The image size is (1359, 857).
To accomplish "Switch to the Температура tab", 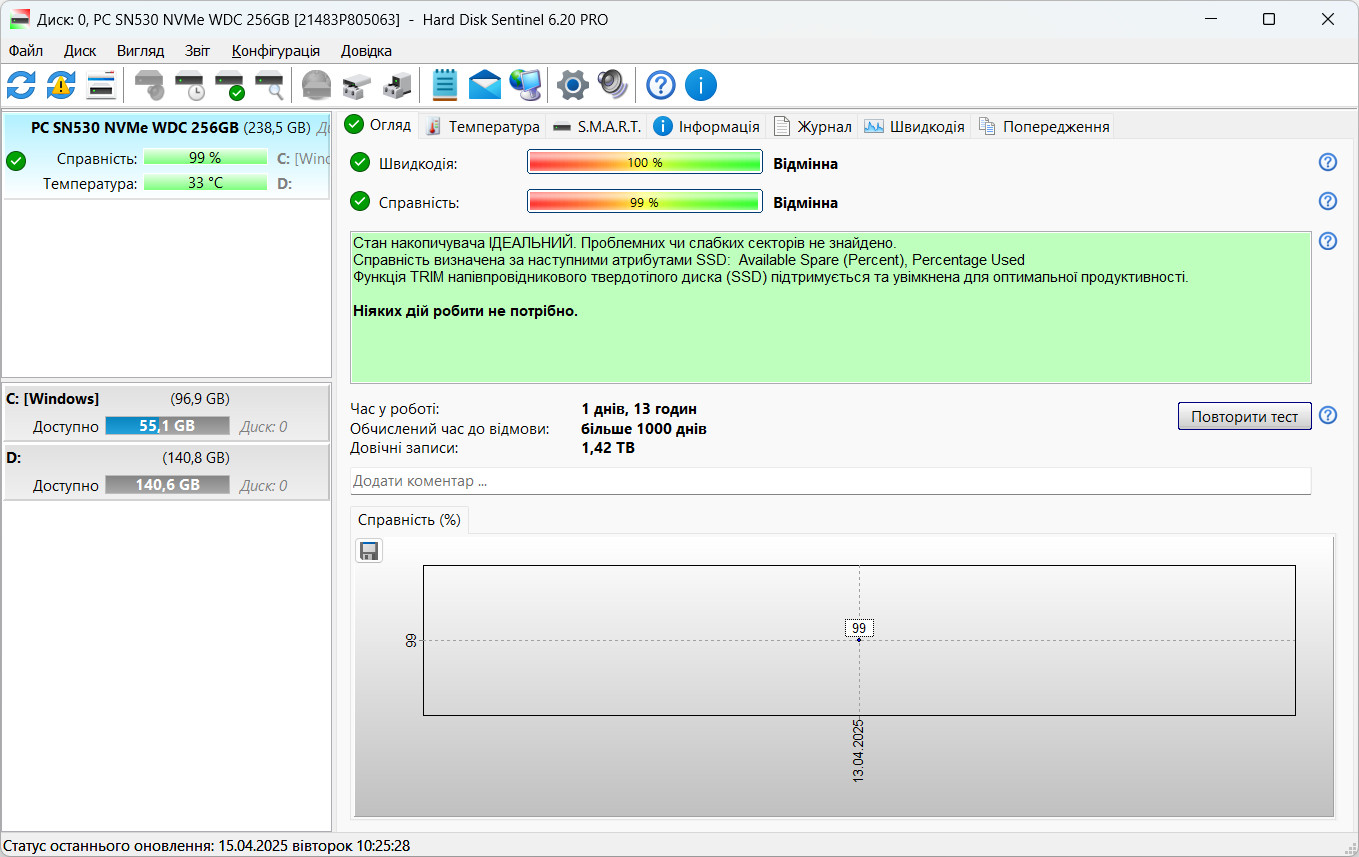I will (482, 126).
